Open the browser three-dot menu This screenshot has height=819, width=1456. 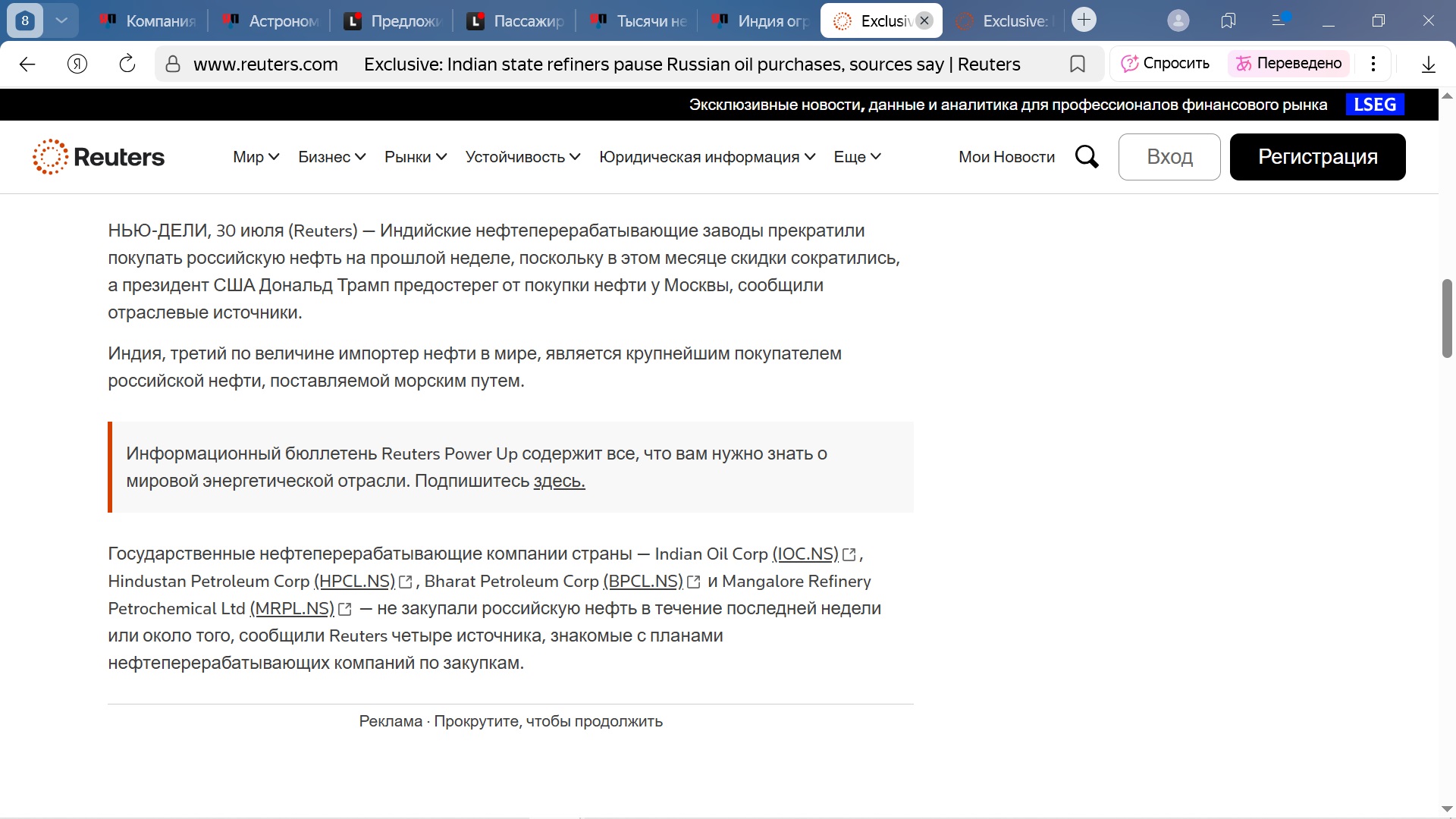pyautogui.click(x=1373, y=64)
